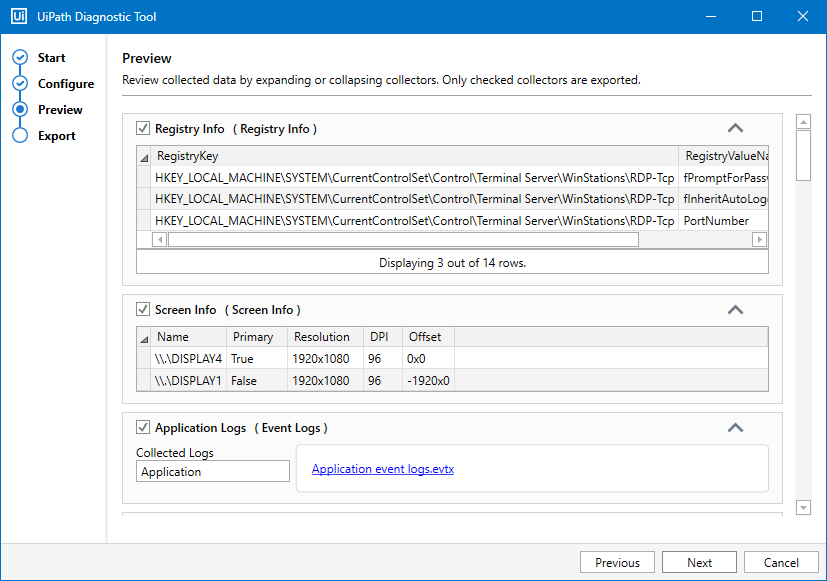
Task: Click the Next button
Action: point(699,562)
